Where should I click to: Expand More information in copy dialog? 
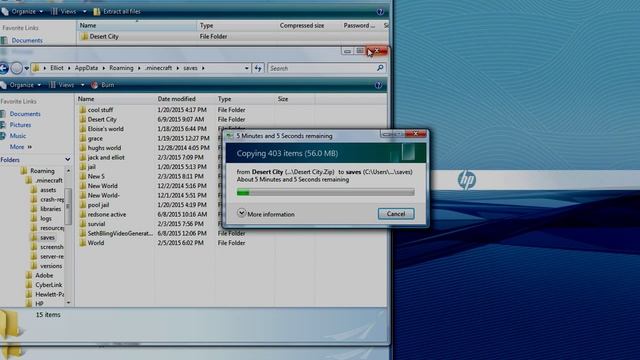[x=266, y=214]
